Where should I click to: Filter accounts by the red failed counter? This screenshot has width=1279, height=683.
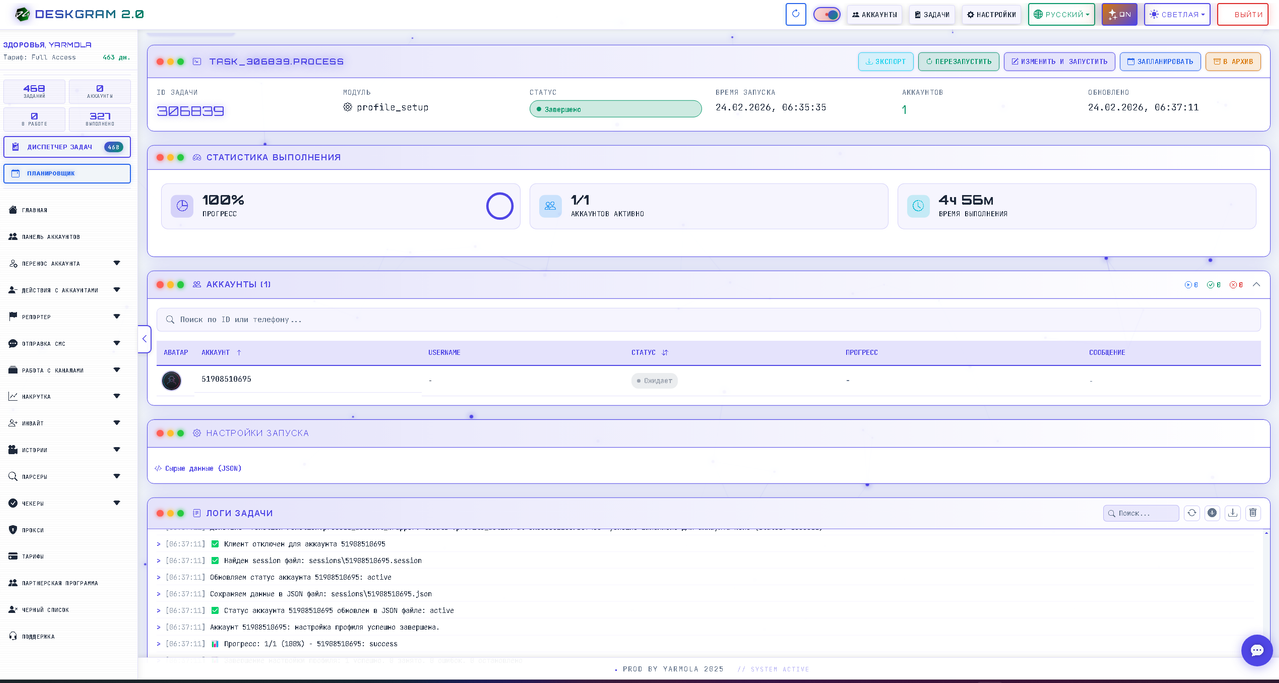click(x=1236, y=285)
